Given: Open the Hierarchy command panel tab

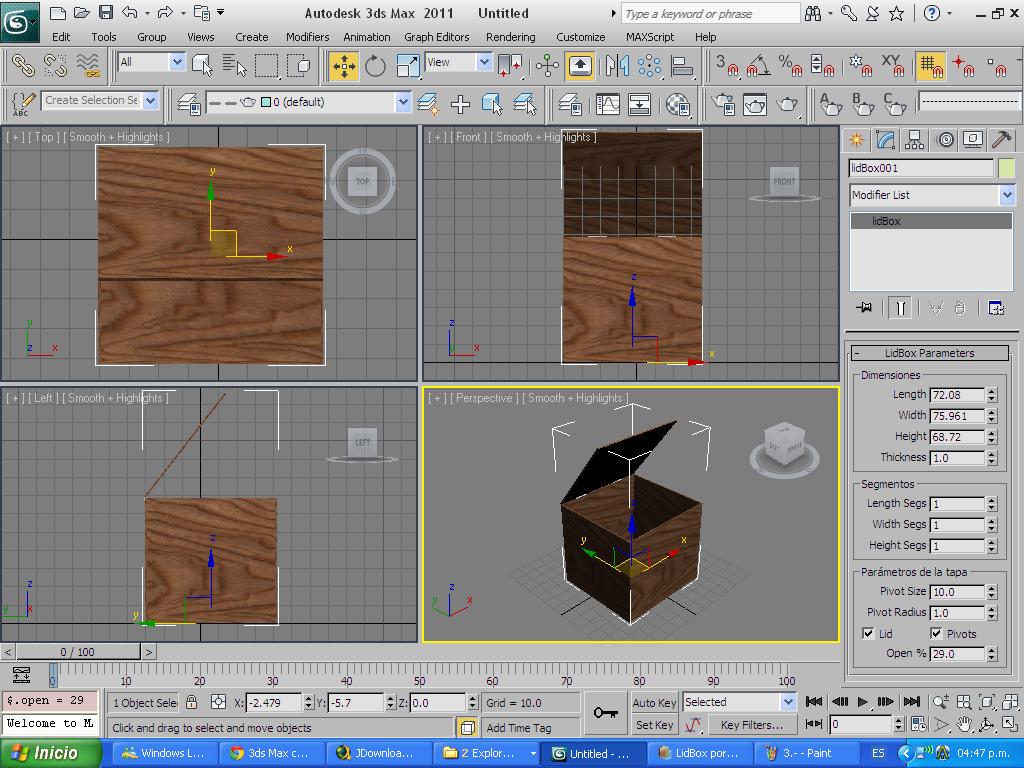Looking at the screenshot, I should [914, 140].
